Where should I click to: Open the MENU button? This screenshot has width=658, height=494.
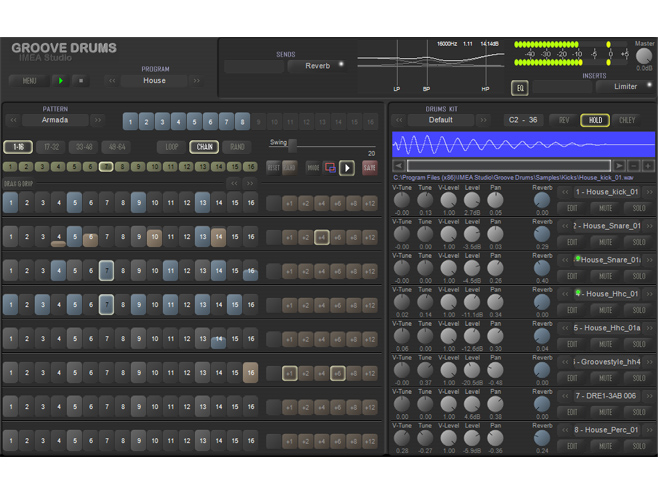29,81
